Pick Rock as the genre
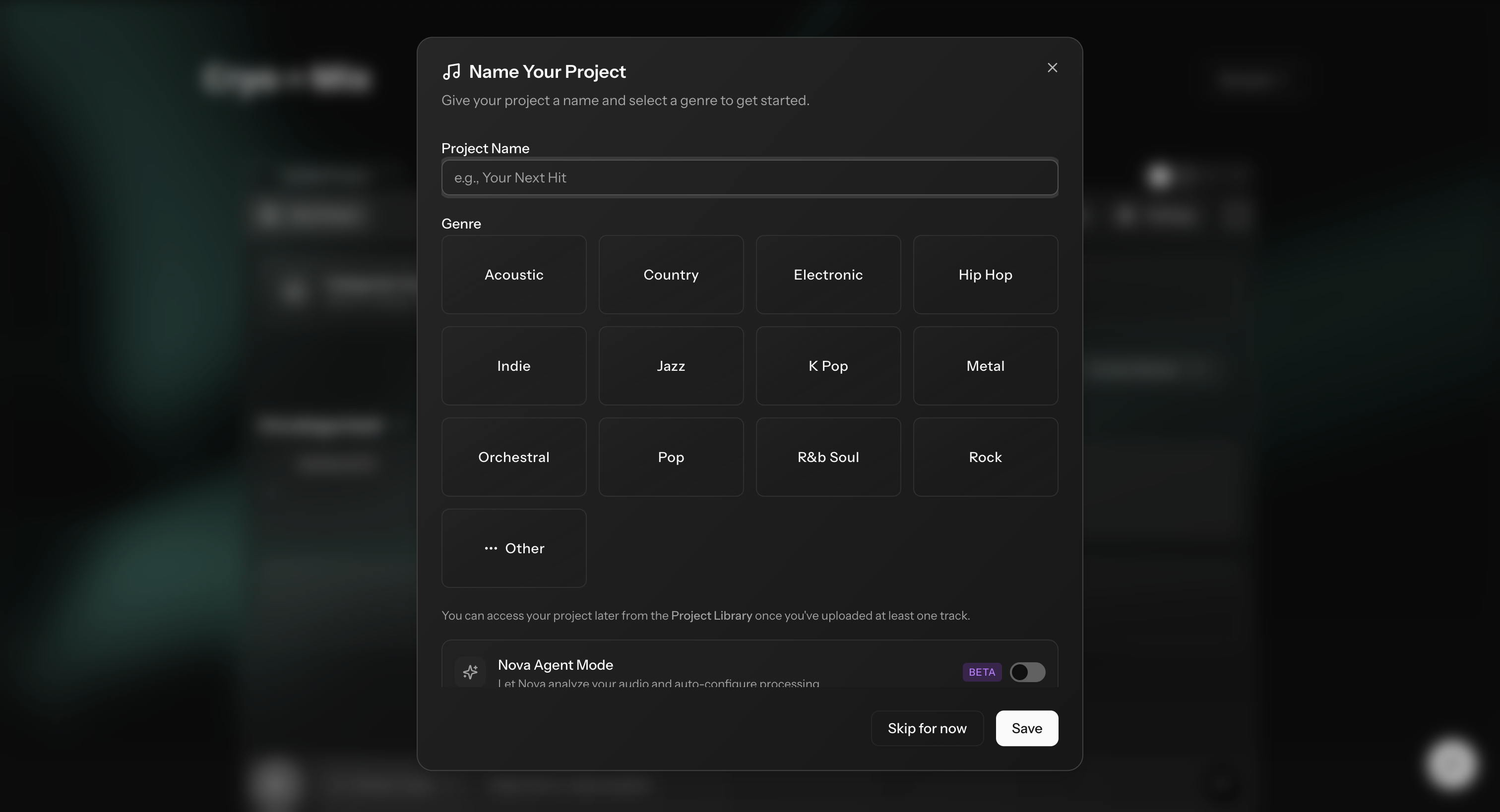Screen dimensions: 1500x812 click(985, 457)
